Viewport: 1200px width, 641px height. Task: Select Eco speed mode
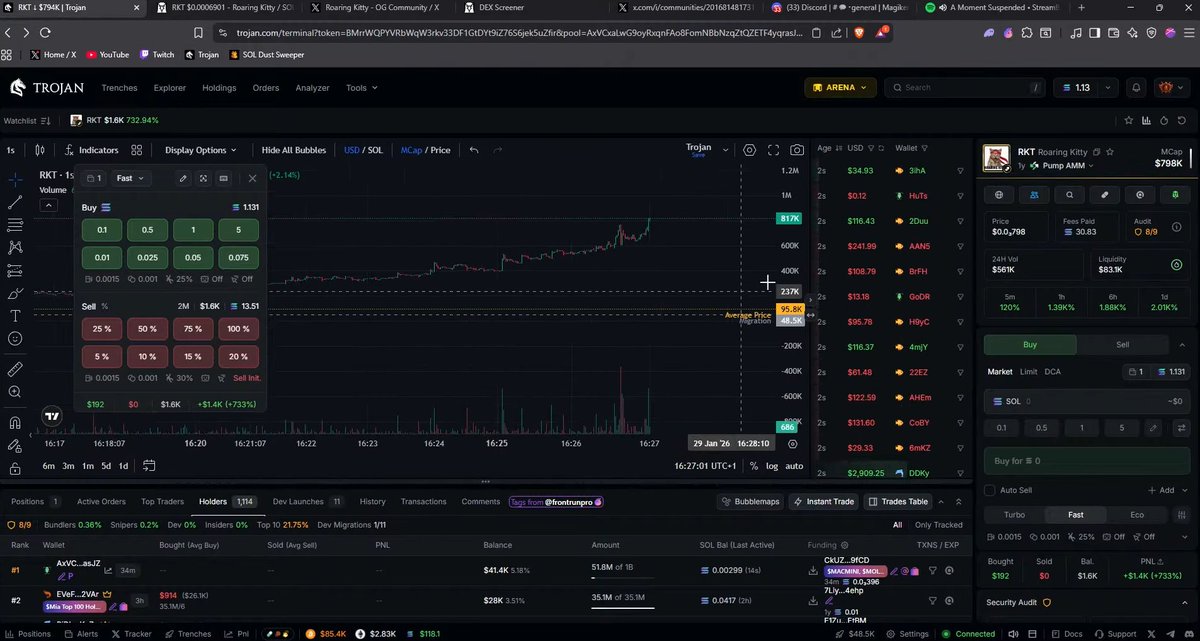[1137, 515]
